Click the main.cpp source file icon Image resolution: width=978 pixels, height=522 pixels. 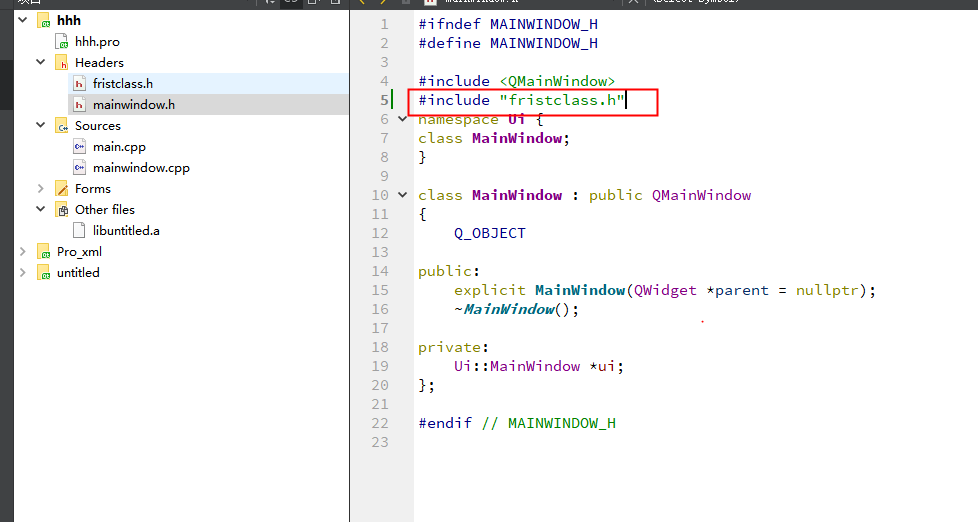pos(79,147)
